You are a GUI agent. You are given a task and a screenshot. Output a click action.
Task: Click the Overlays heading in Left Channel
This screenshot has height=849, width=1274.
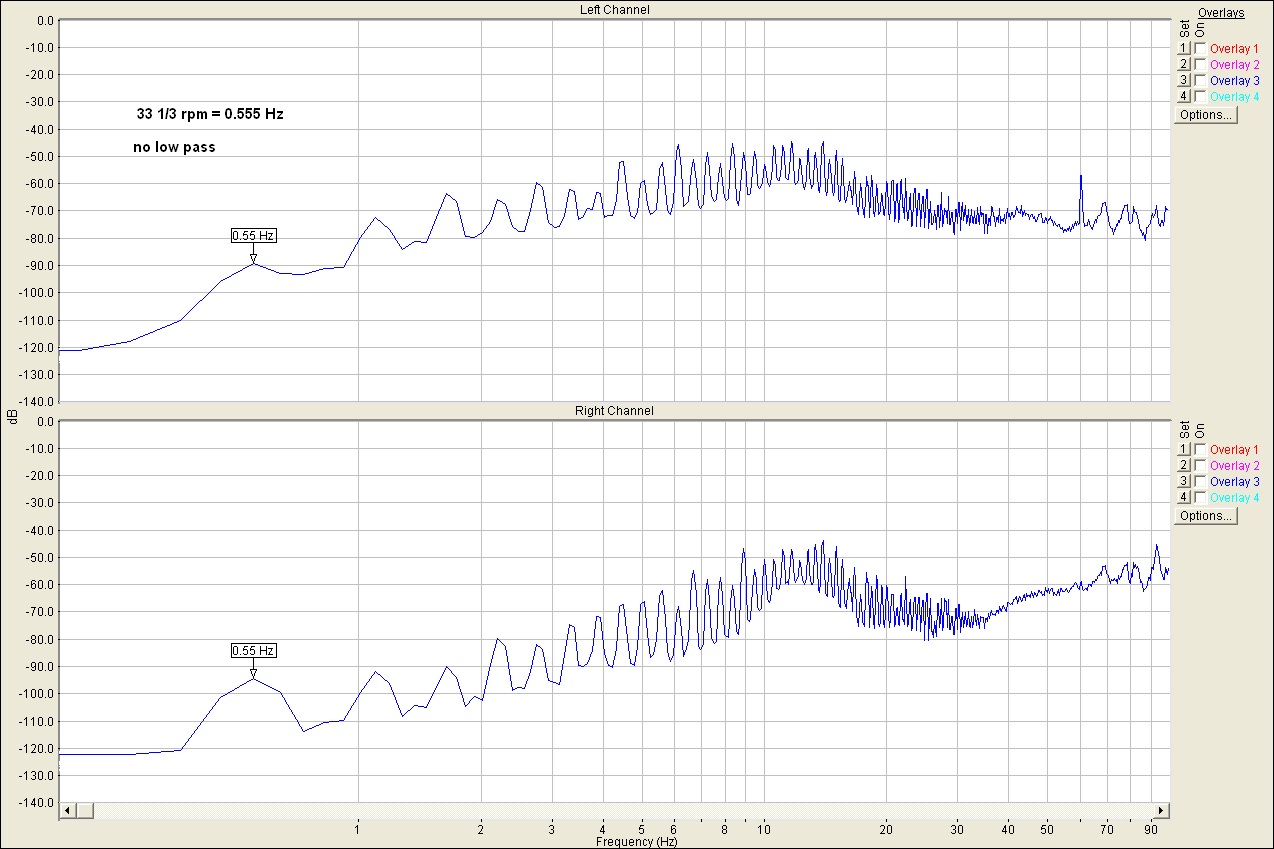1221,13
